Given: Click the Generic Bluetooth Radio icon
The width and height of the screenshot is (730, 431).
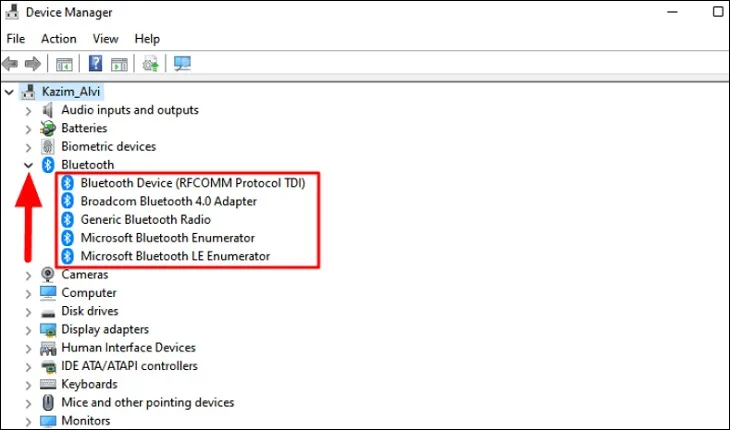Looking at the screenshot, I should tap(68, 219).
